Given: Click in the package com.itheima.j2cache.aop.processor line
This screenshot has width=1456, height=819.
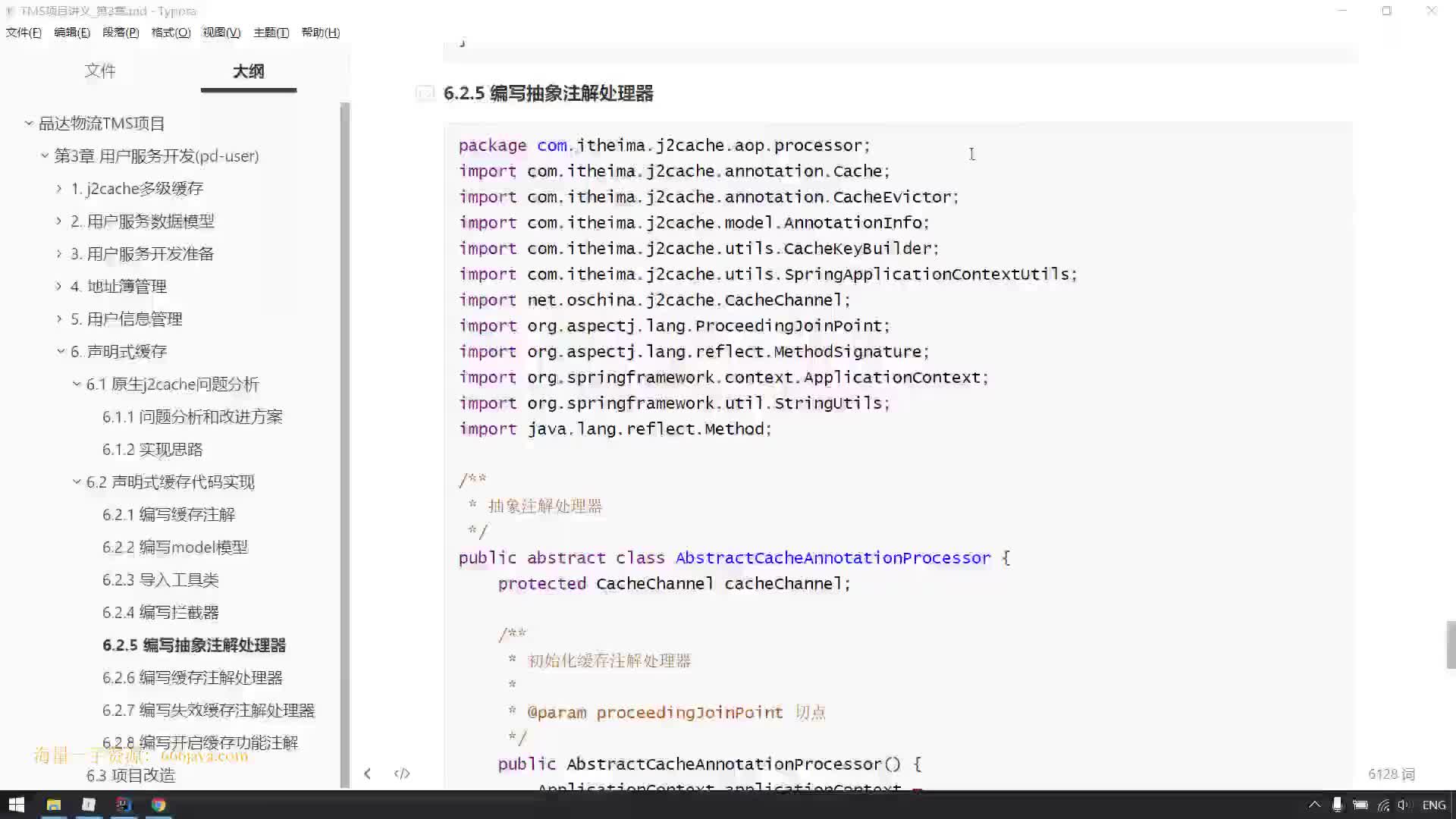Looking at the screenshot, I should coord(664,145).
